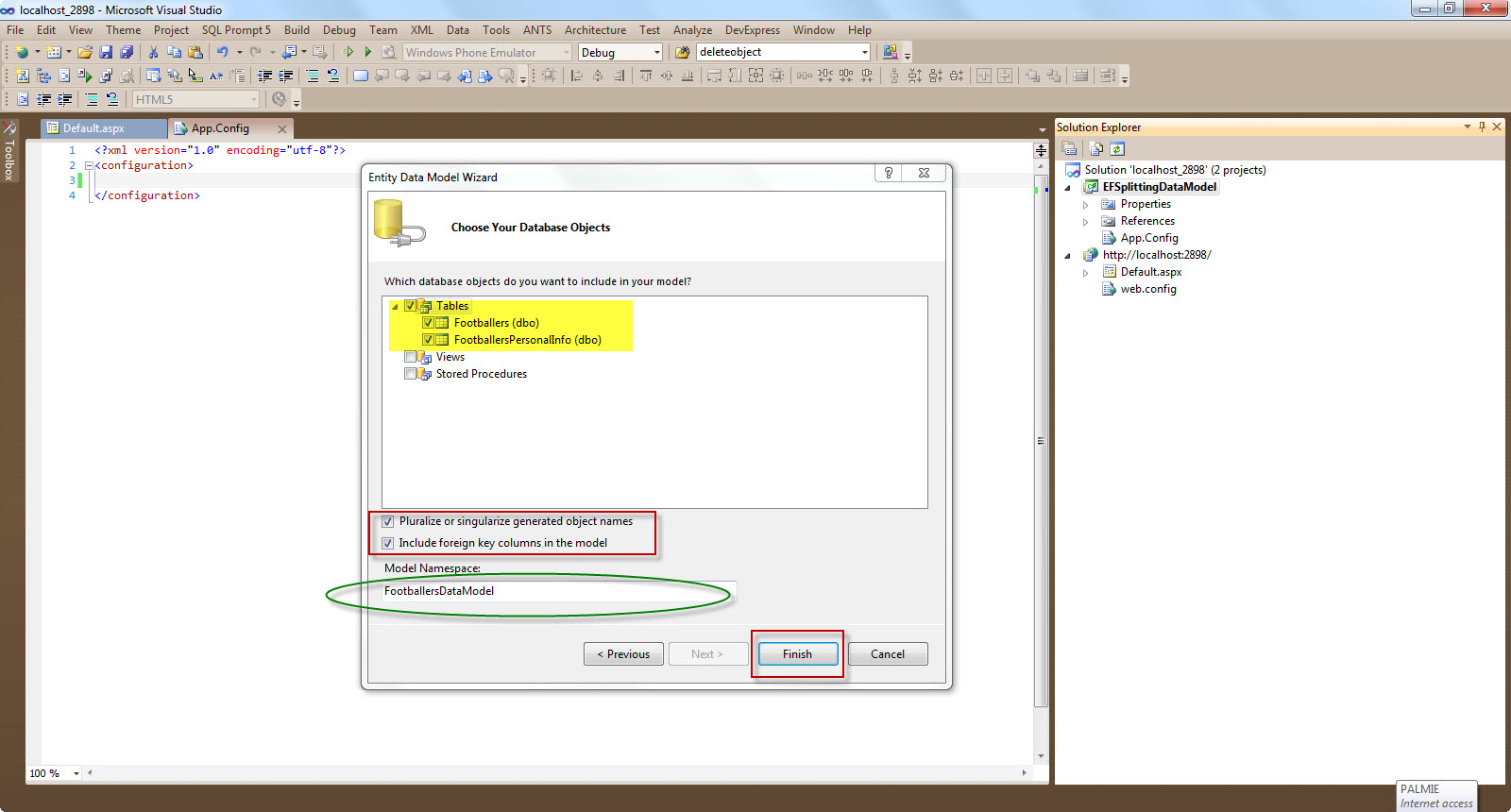
Task: Click the Make Horizontal Spacing Equal icon
Action: 804,76
